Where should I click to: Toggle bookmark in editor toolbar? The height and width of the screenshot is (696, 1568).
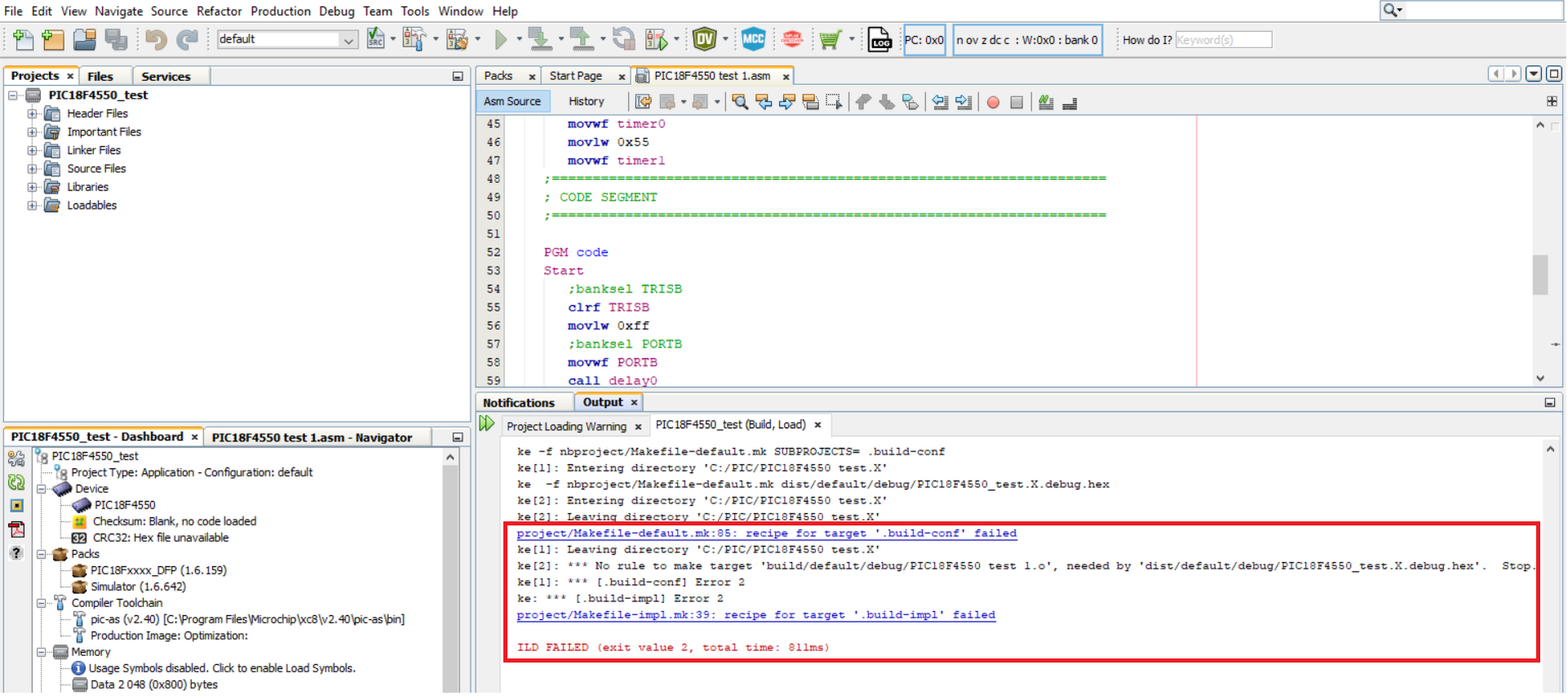(910, 102)
